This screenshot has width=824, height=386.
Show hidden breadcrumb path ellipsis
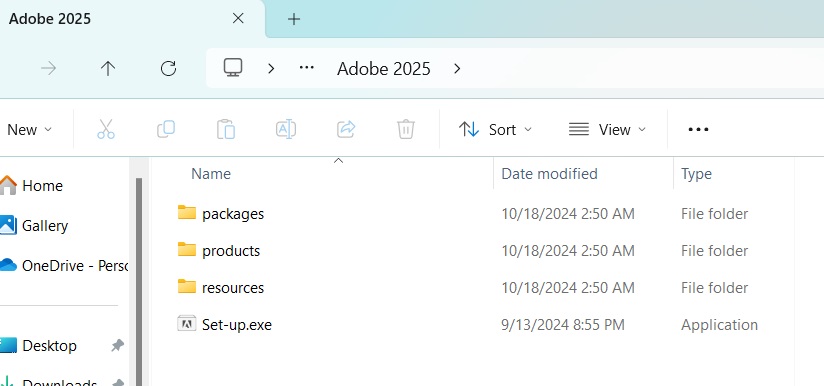(306, 68)
